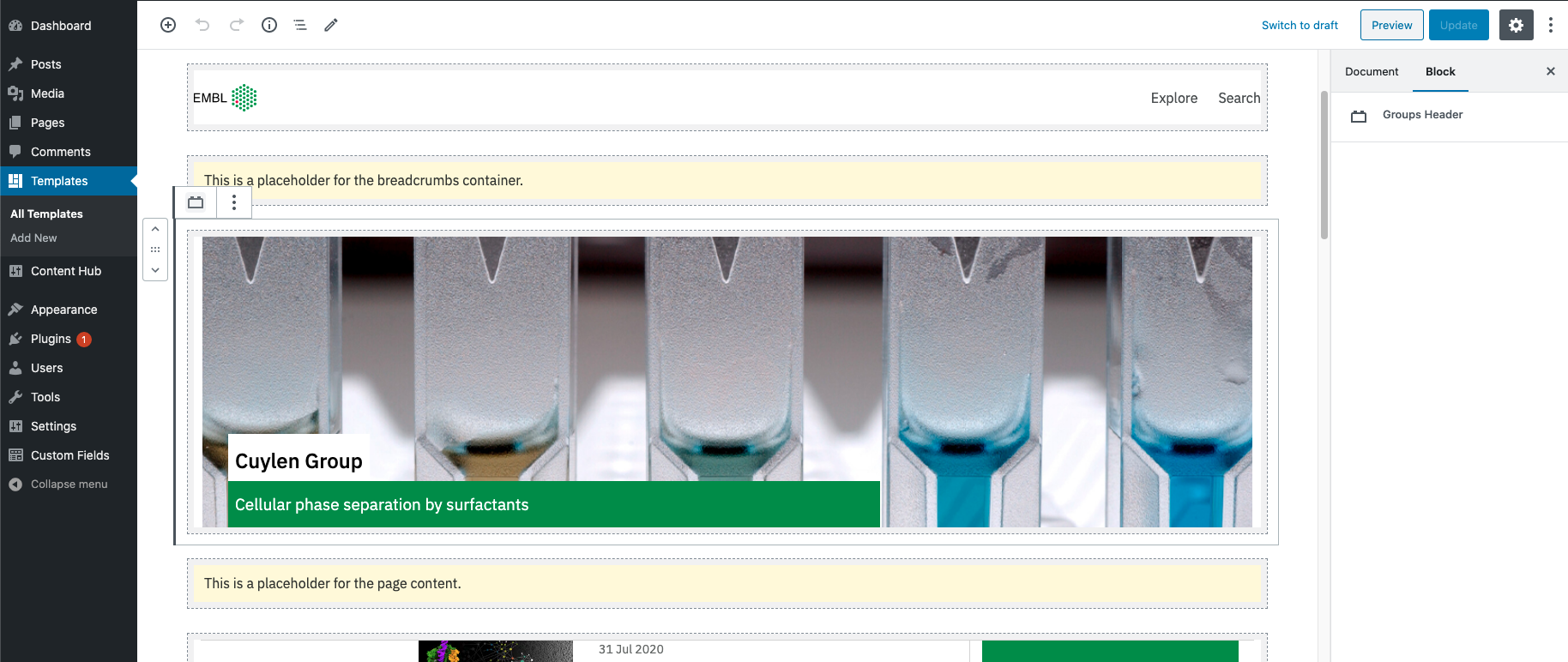Switch to the Document tab
The width and height of the screenshot is (1568, 662).
pyautogui.click(x=1372, y=71)
